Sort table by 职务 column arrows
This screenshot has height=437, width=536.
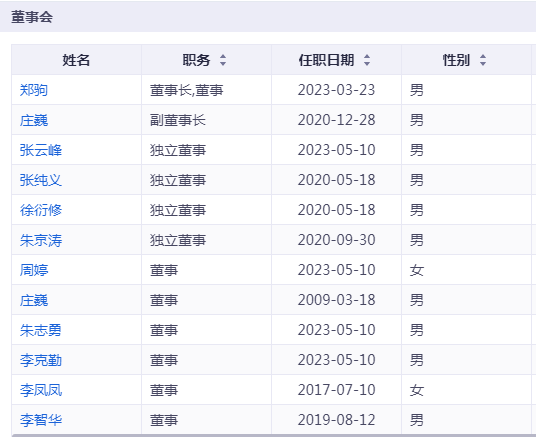coord(223,60)
